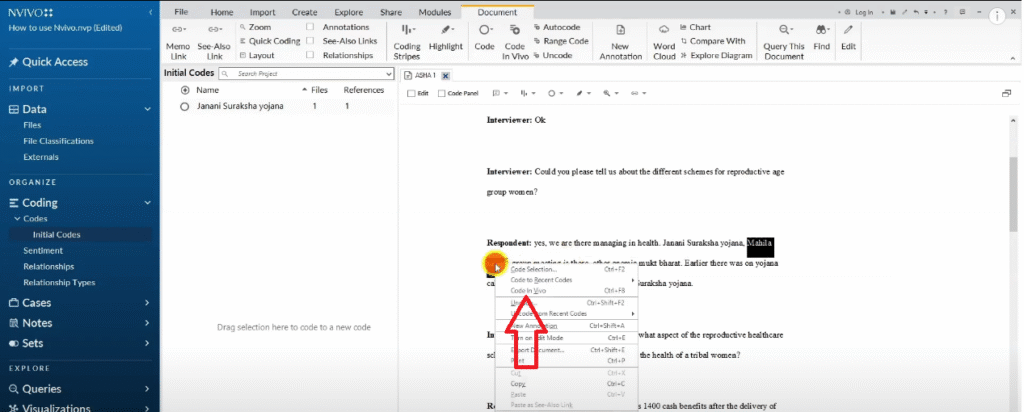The width and height of the screenshot is (1024, 412).
Task: Switch to the Modules ribbon tab
Action: click(x=435, y=12)
